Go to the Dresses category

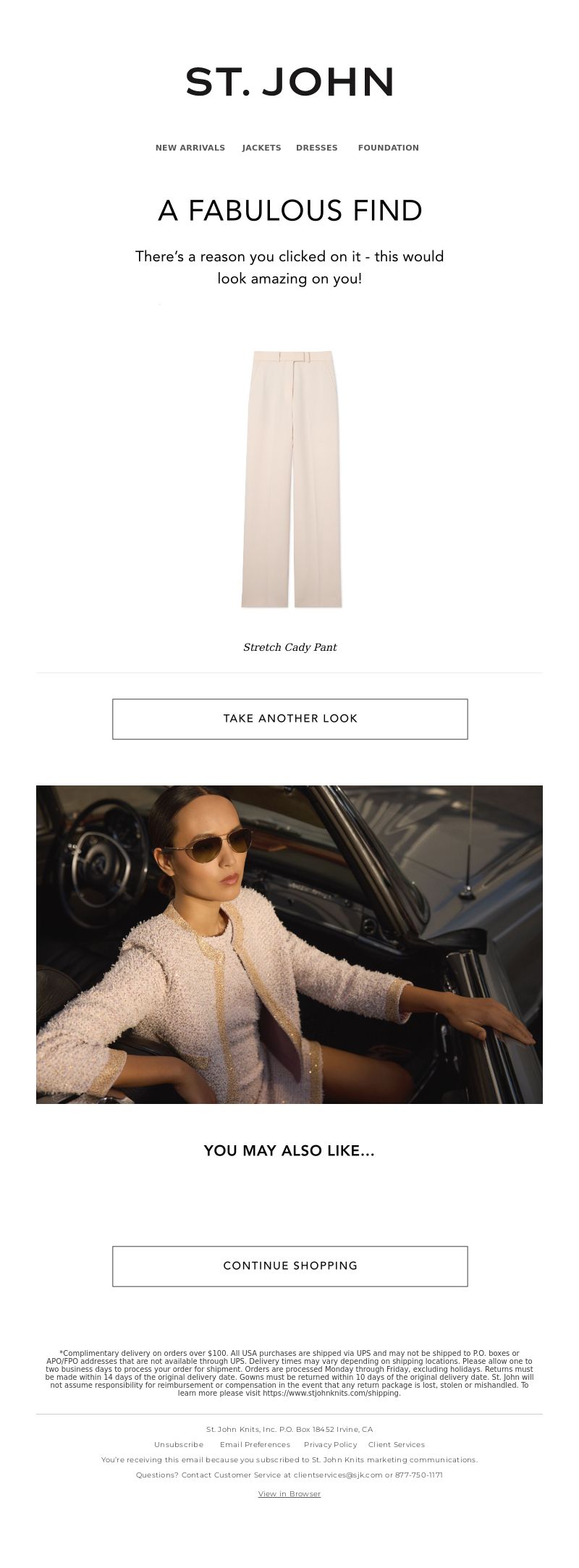point(317,148)
